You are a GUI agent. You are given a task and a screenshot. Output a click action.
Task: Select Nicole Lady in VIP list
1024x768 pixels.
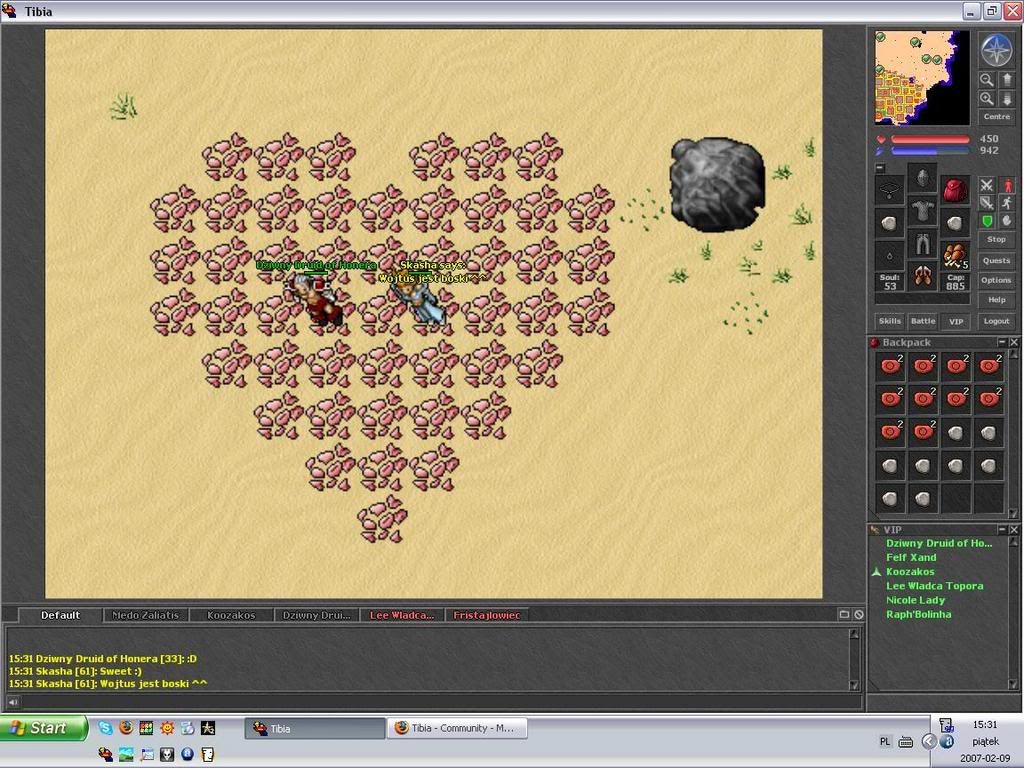point(915,601)
